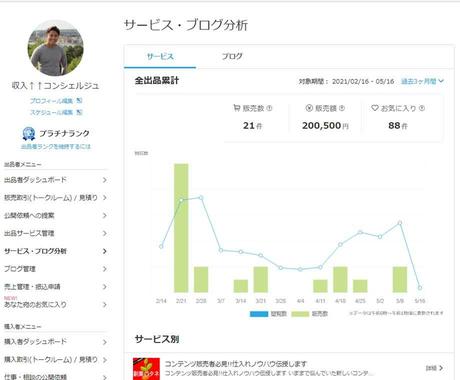Expand chevron next to あなた宛のお気に入り
The height and width of the screenshot is (380, 460).
pos(105,304)
